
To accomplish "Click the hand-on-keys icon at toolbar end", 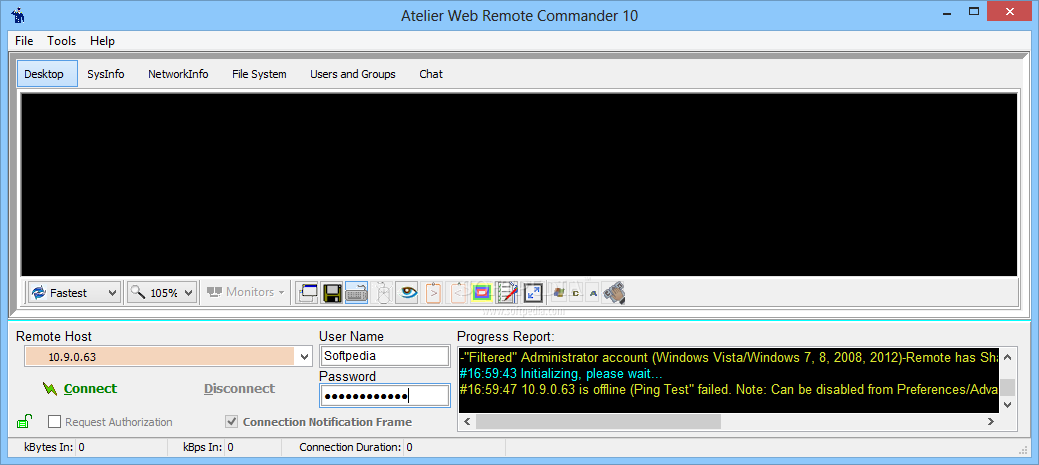I will (x=614, y=292).
